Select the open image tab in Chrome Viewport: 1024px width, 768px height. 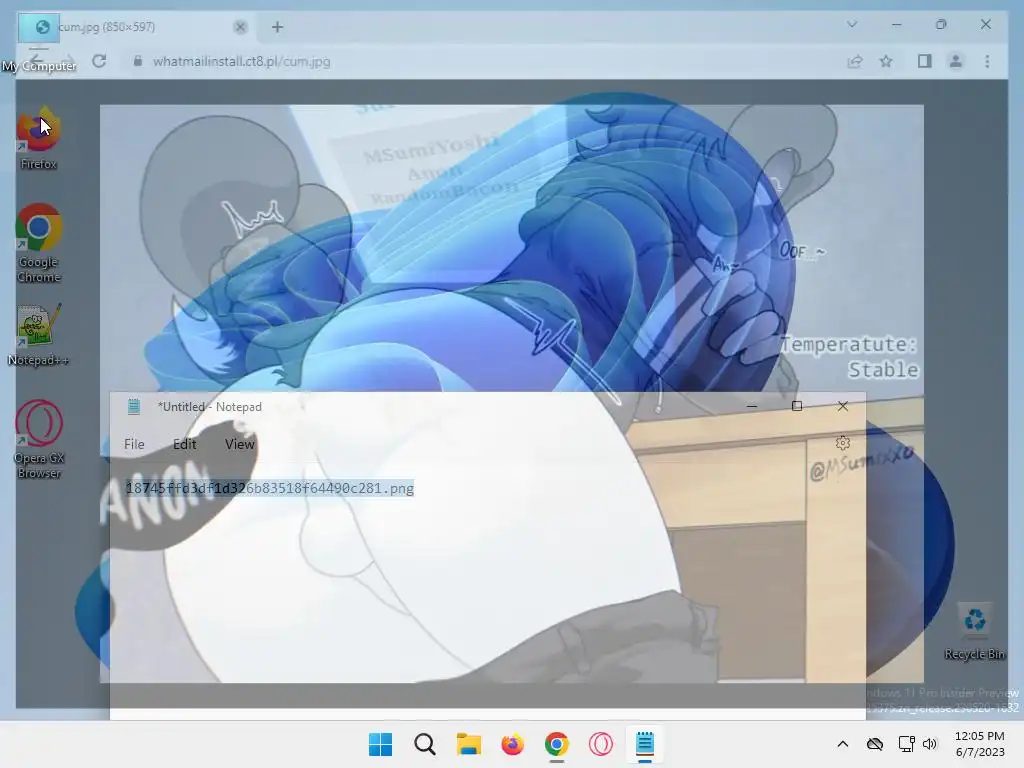(x=136, y=27)
